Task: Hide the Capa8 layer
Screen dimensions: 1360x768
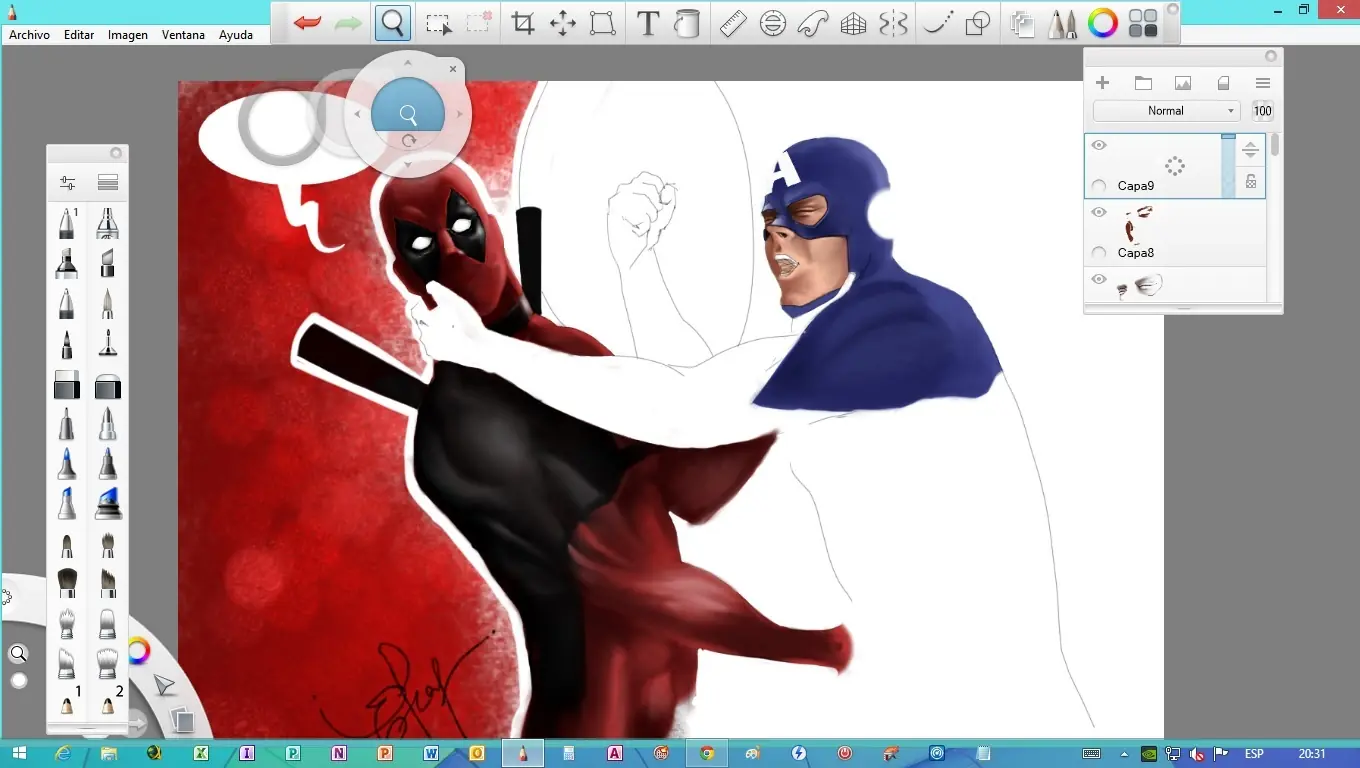Action: 1099,212
